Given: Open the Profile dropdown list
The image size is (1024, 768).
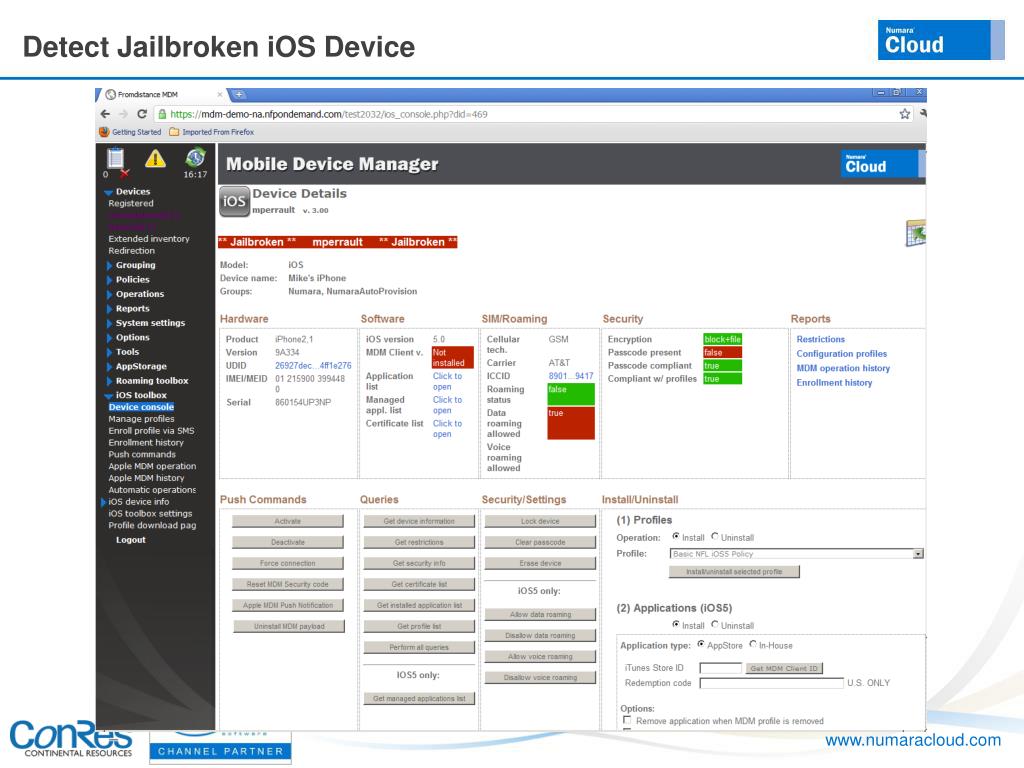Looking at the screenshot, I should pyautogui.click(x=917, y=553).
